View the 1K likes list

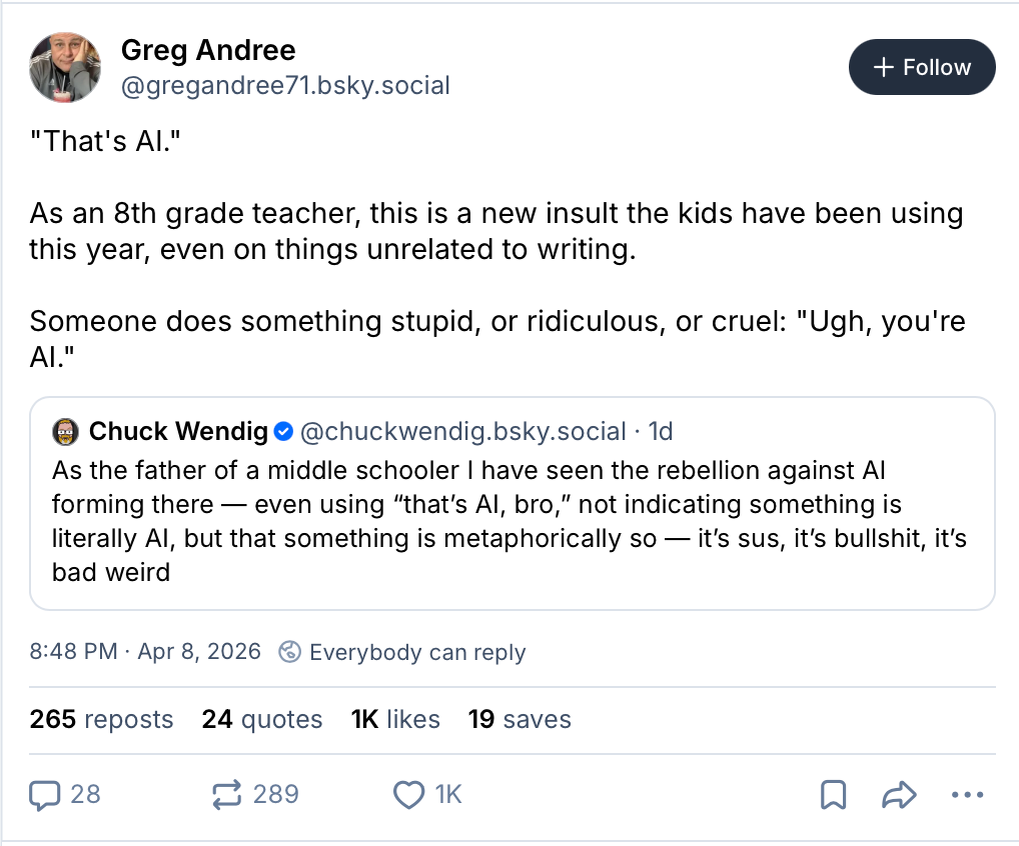[x=395, y=719]
